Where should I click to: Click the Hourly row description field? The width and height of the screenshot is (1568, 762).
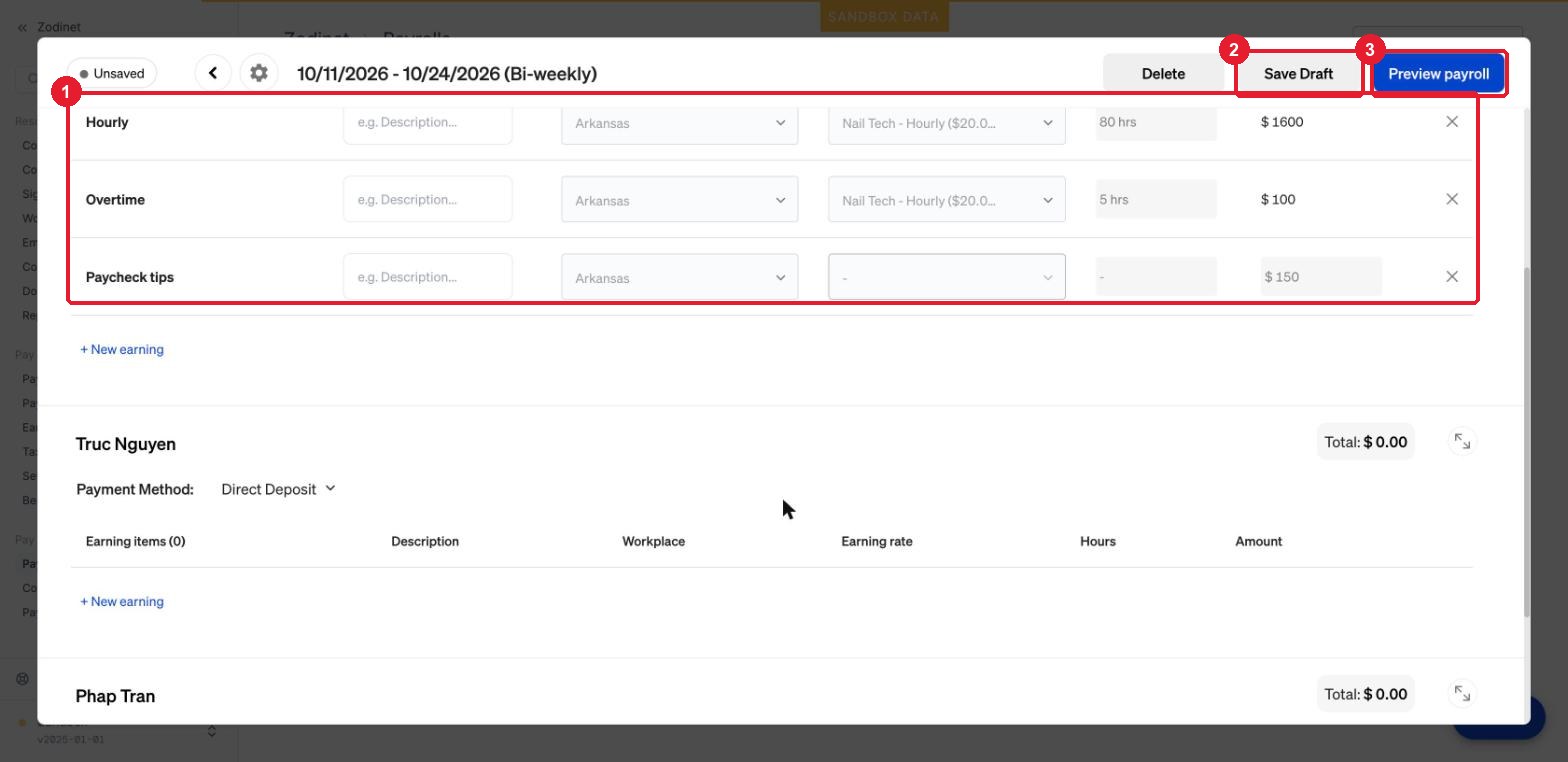(428, 122)
